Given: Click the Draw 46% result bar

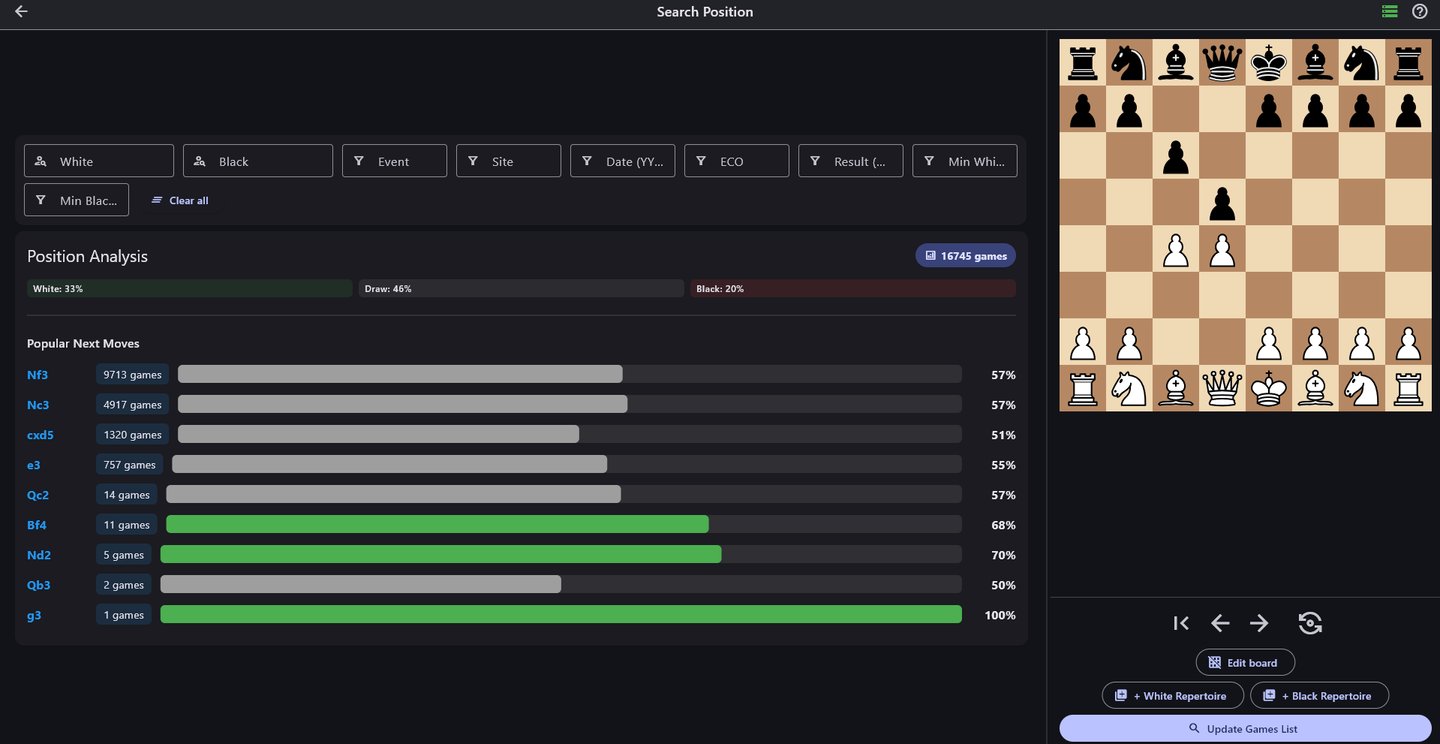Looking at the screenshot, I should (522, 288).
